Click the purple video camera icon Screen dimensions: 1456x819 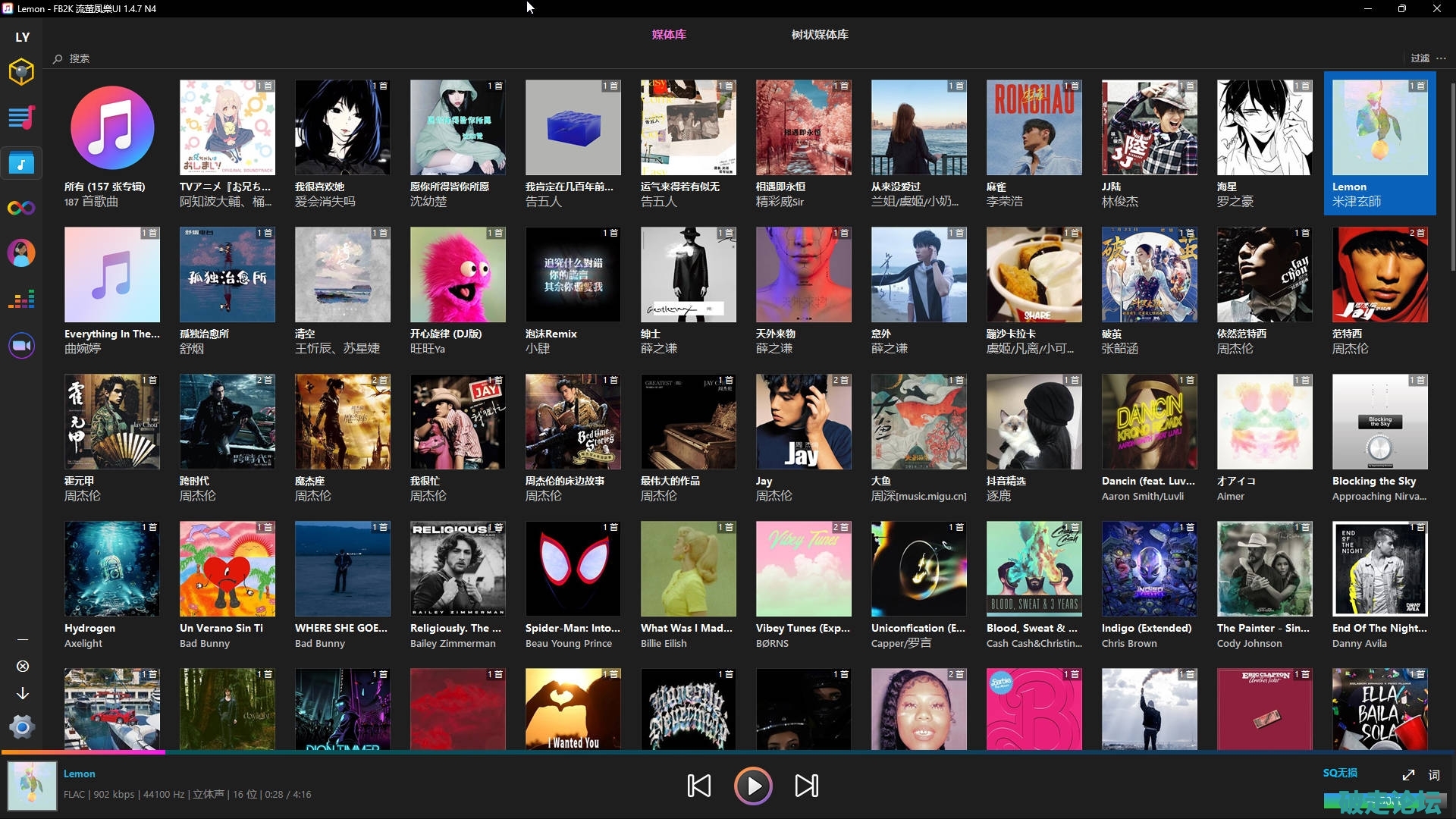[21, 346]
